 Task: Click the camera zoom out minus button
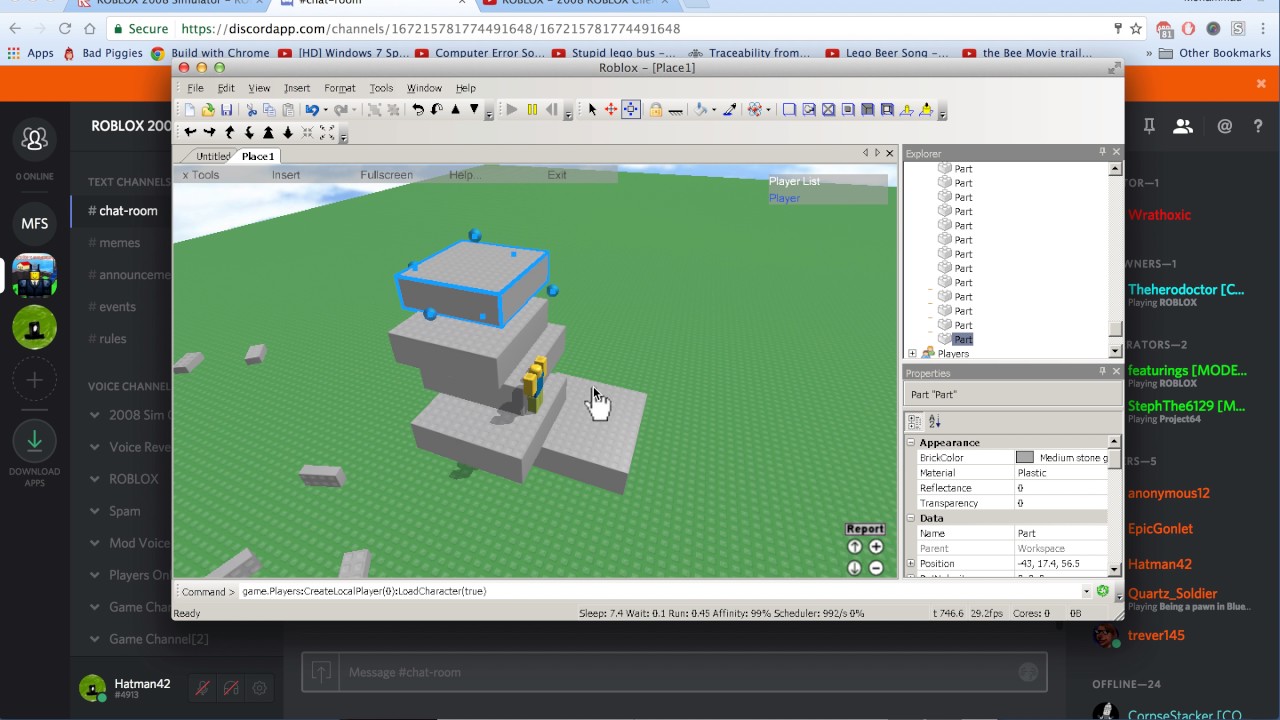(x=876, y=568)
